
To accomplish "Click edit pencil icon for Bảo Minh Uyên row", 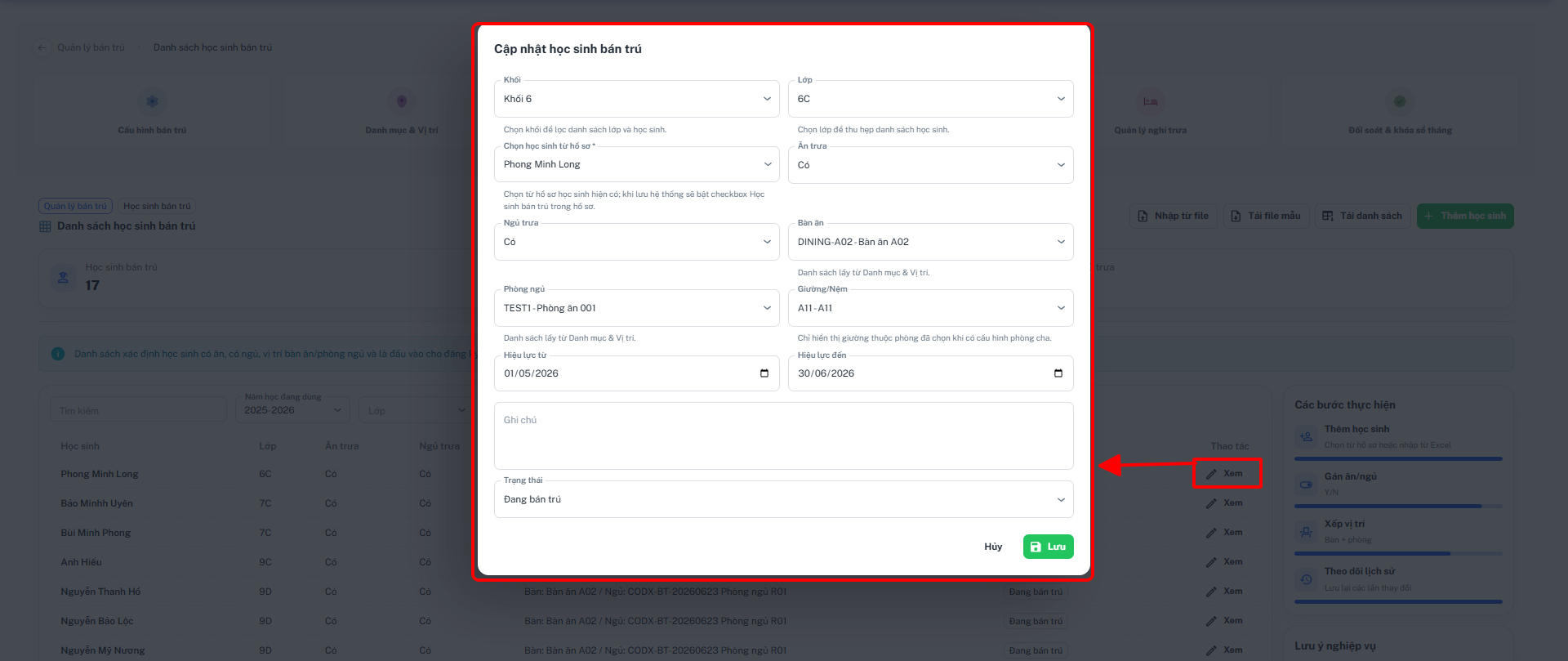I will tap(1211, 503).
